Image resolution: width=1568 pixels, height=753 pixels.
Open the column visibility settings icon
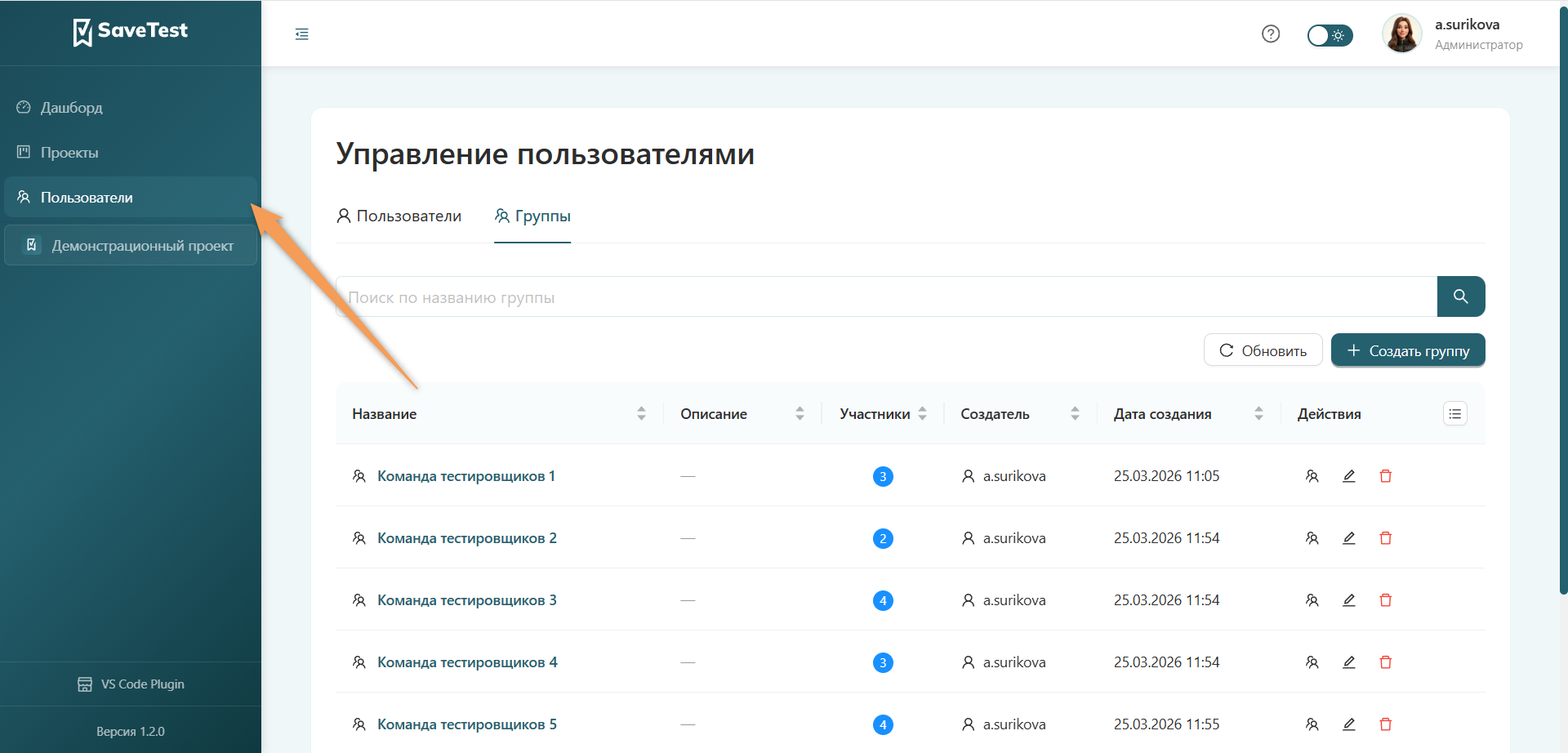point(1454,413)
